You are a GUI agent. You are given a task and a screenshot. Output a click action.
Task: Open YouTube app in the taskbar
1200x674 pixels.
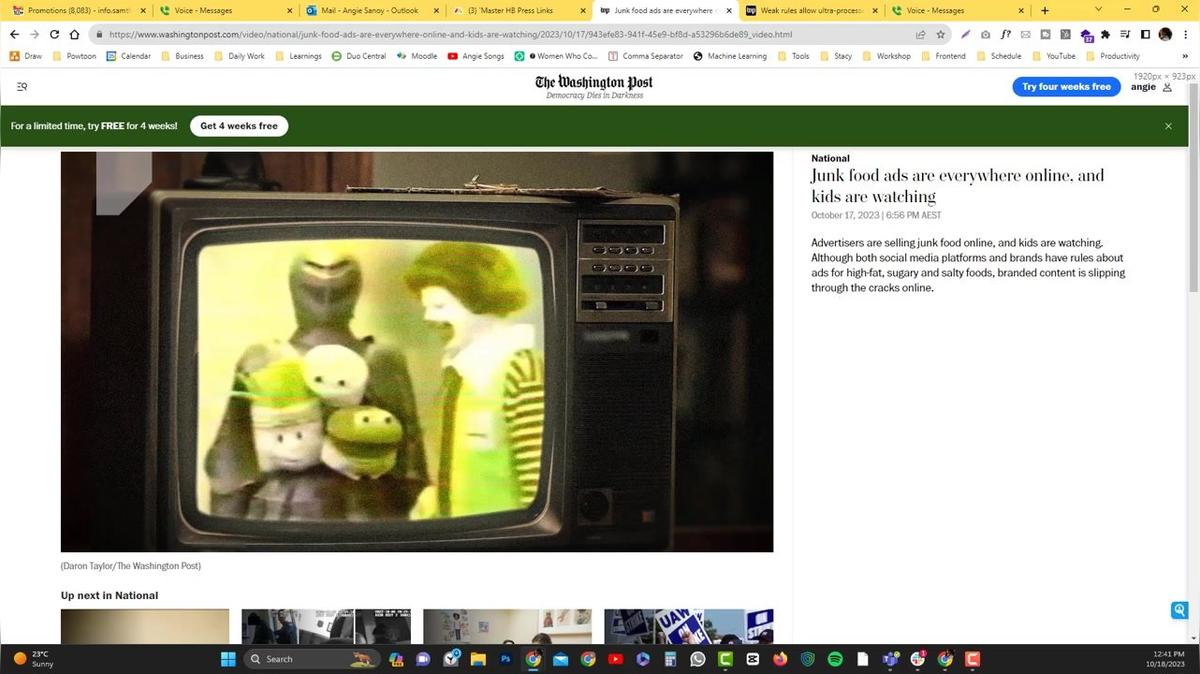coord(615,659)
